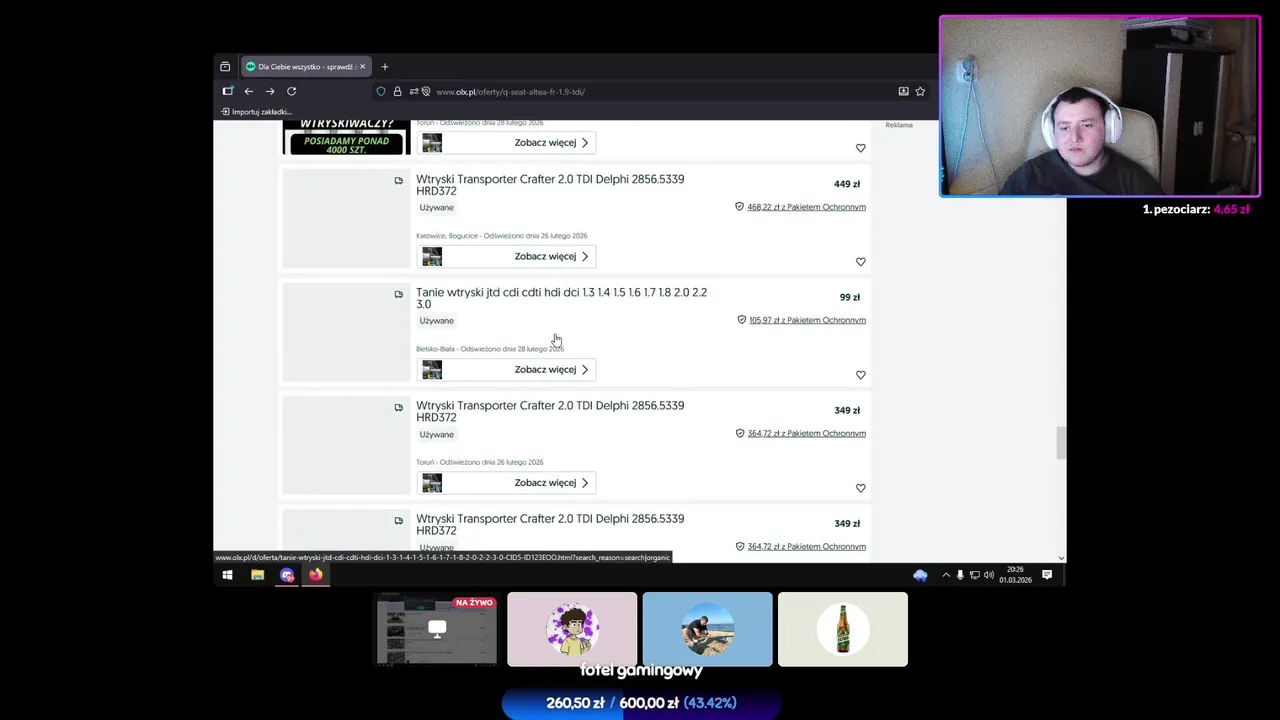Open site permissions icon in address bar
This screenshot has height=720, width=1280.
point(414,91)
